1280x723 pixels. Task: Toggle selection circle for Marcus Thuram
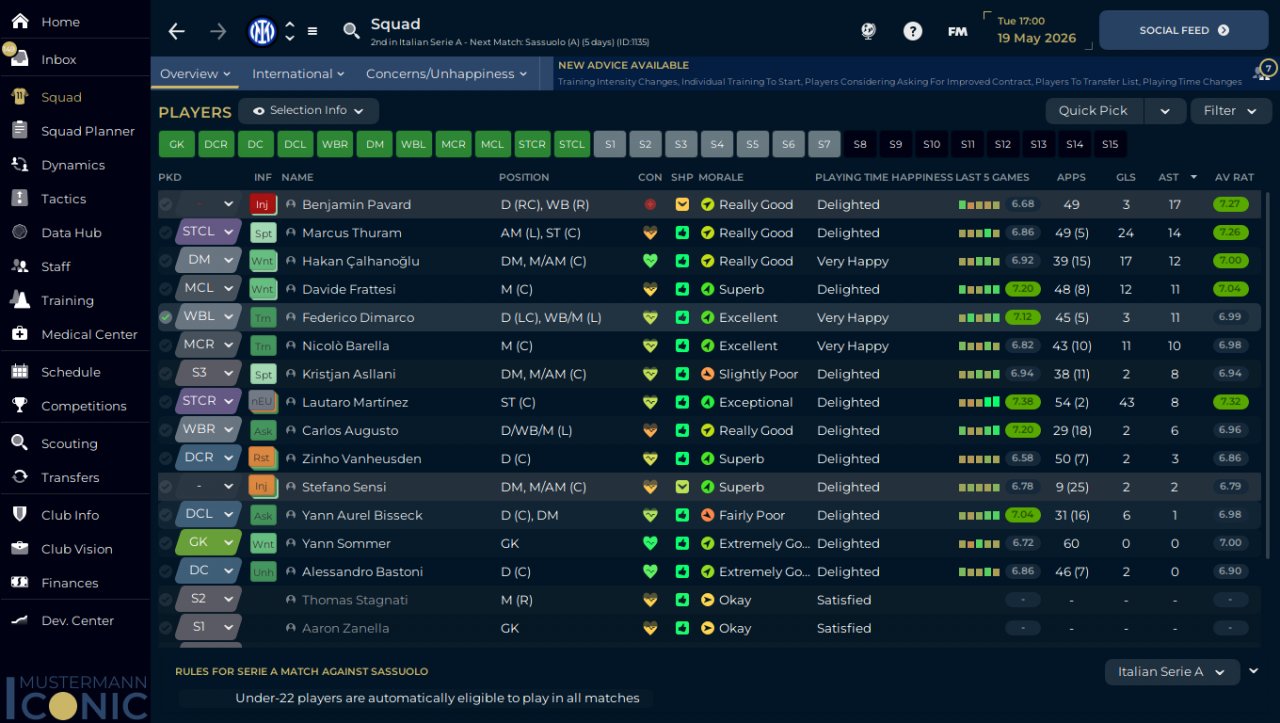click(x=165, y=233)
